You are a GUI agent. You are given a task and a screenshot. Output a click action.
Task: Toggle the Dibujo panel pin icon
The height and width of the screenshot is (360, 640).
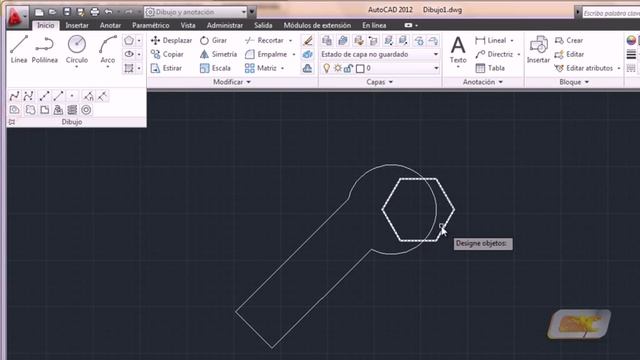pos(12,122)
